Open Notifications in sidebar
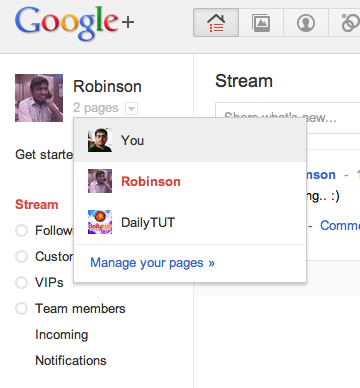The height and width of the screenshot is (388, 360). tap(71, 360)
